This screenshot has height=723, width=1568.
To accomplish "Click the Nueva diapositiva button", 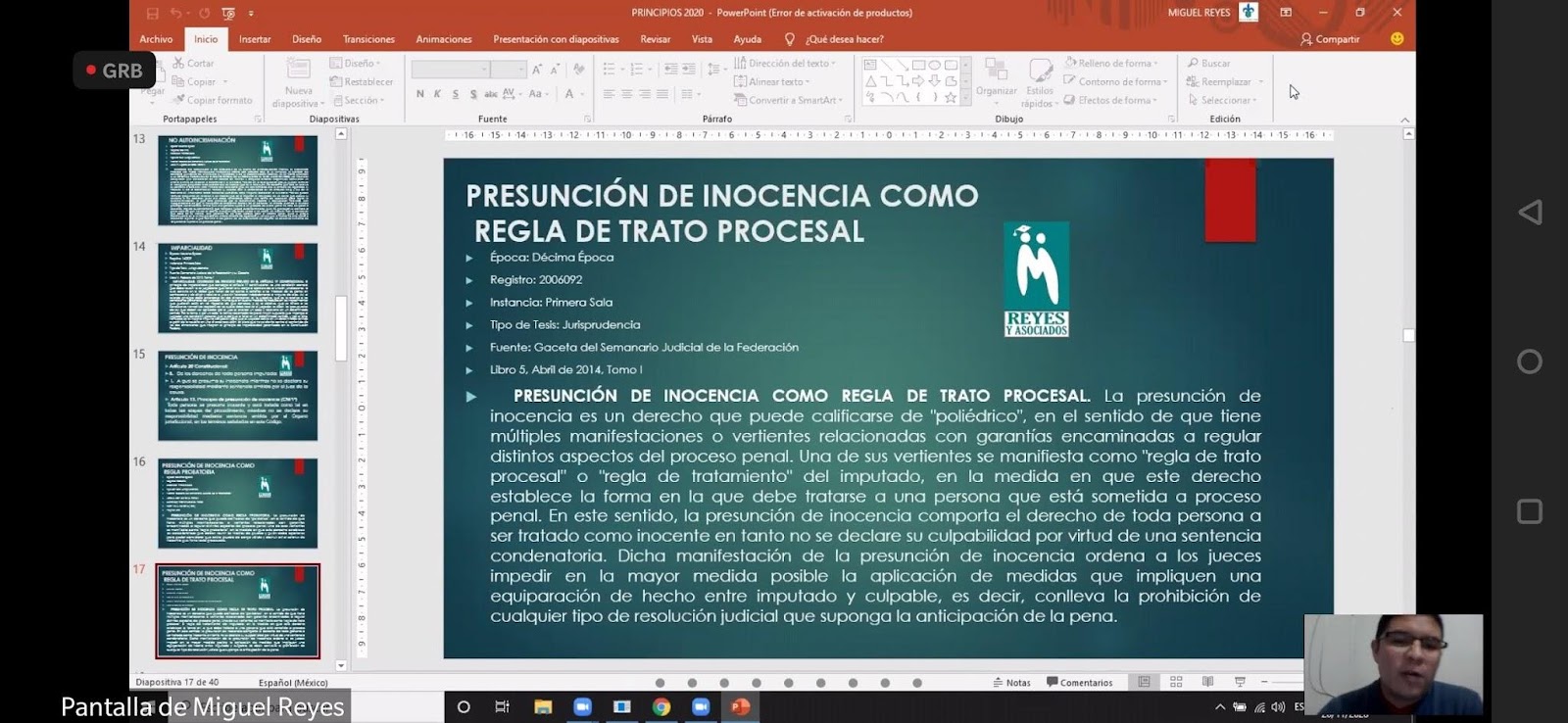I will coord(298,82).
